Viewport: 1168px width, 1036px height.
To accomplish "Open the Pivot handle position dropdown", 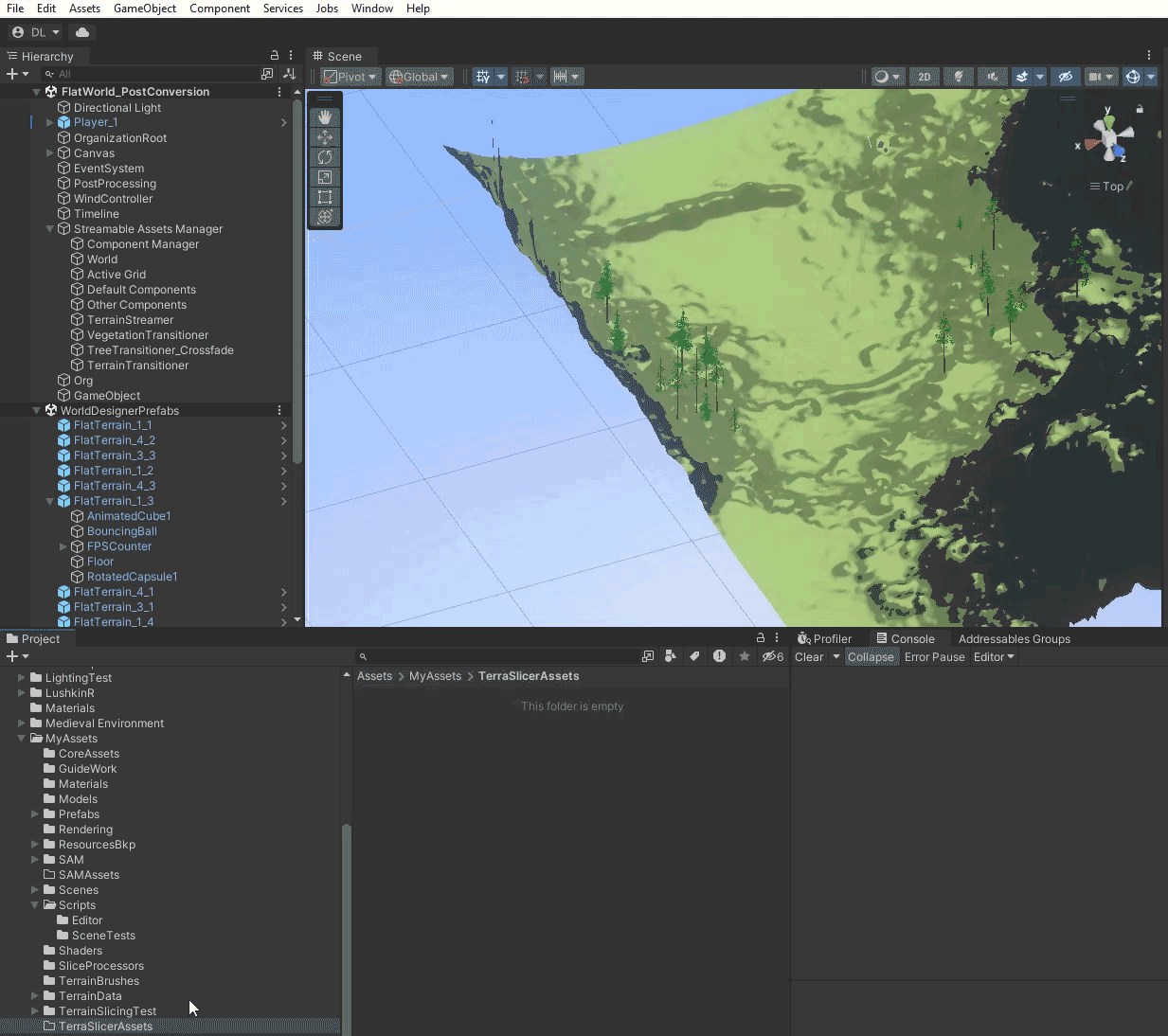I will [x=350, y=77].
